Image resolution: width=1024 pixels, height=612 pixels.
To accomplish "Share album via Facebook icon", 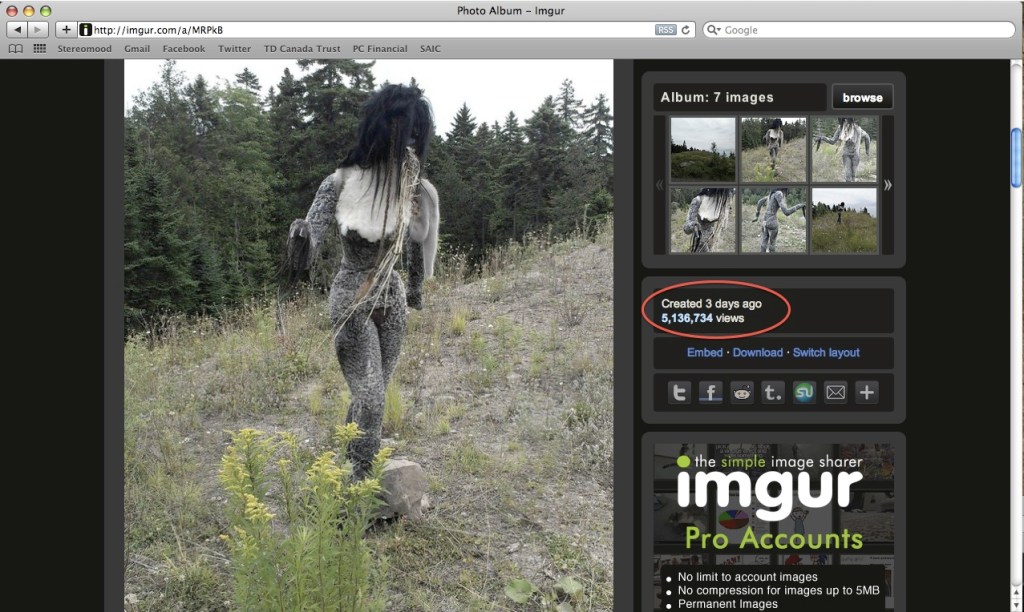I will point(710,393).
